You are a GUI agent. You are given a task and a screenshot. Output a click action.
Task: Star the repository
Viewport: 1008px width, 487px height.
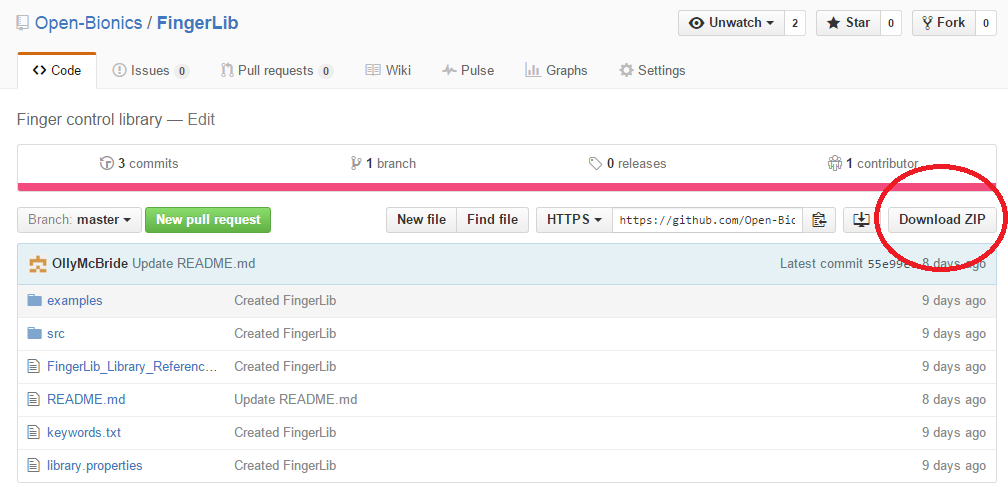coord(848,23)
